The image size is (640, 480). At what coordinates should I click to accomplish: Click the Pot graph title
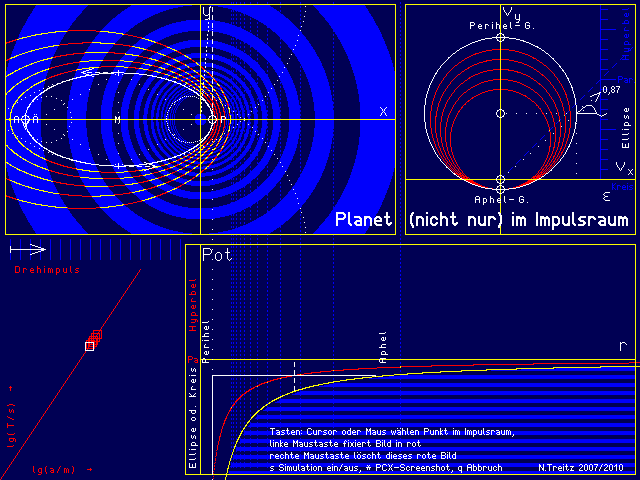(x=217, y=256)
